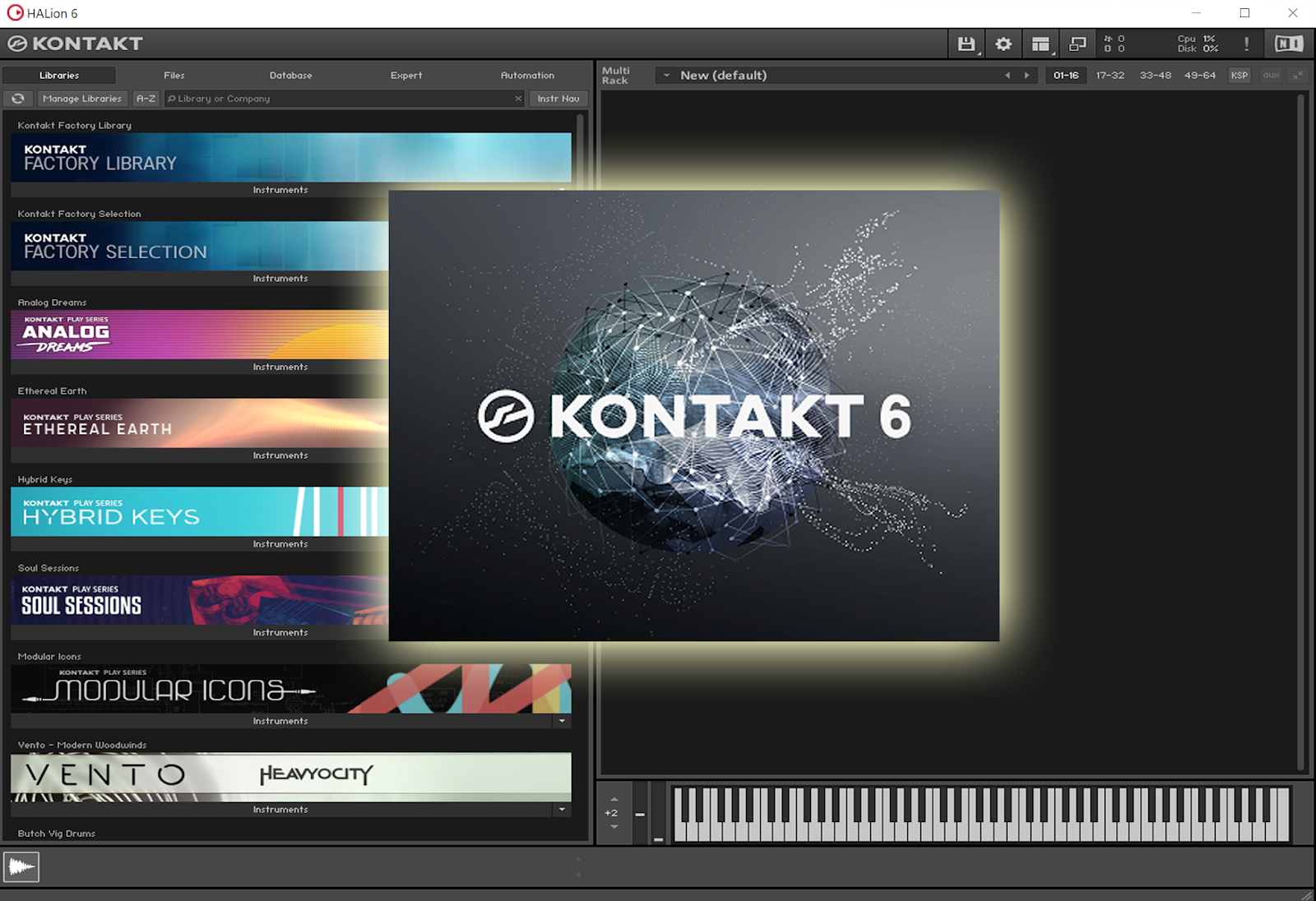Click the multi rack scrollbar
Viewport: 1316px width, 901px height.
pos(1301,432)
